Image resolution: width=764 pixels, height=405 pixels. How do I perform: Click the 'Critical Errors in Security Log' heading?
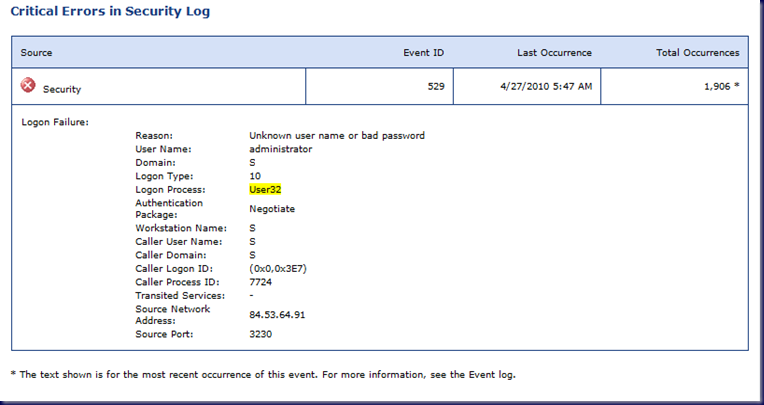110,11
